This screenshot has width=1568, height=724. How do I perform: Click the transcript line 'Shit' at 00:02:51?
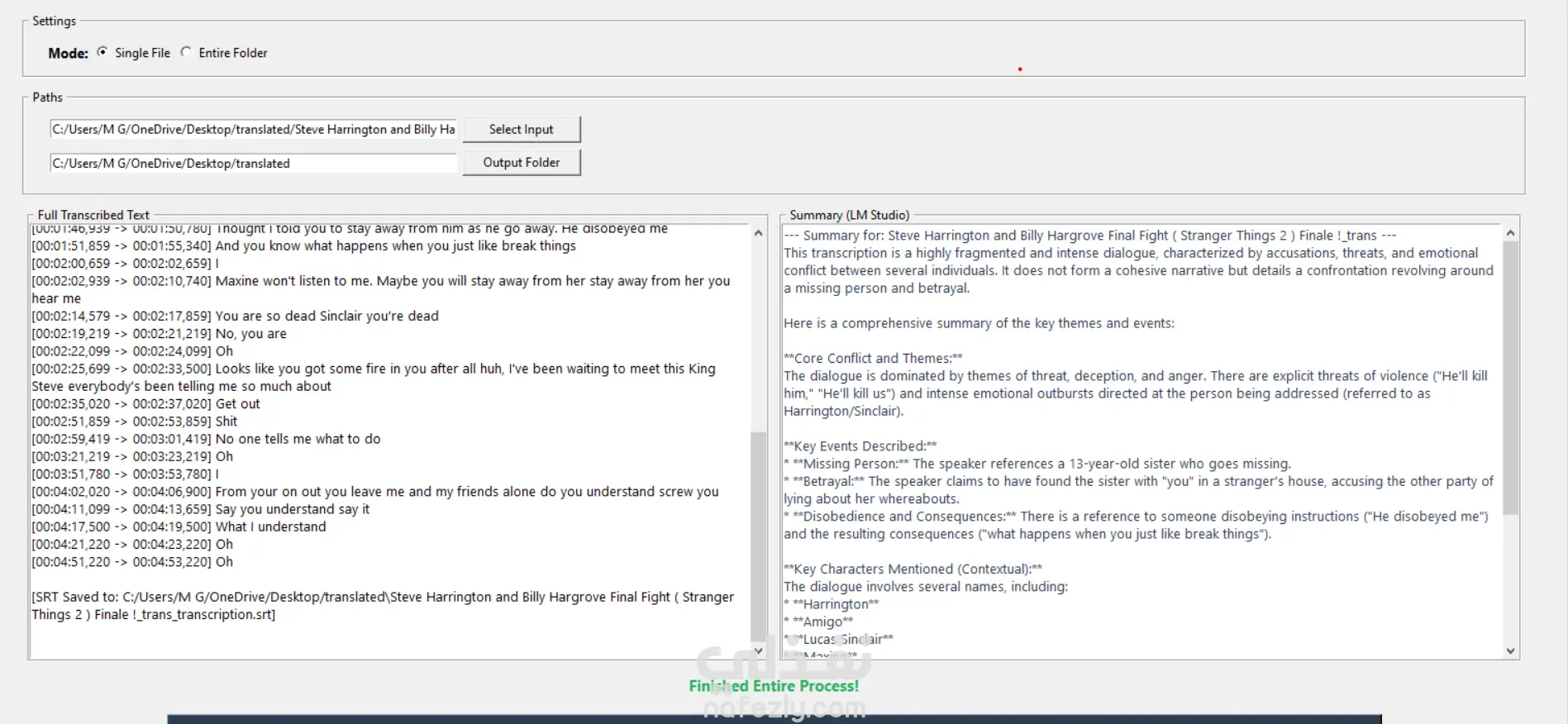(x=134, y=422)
